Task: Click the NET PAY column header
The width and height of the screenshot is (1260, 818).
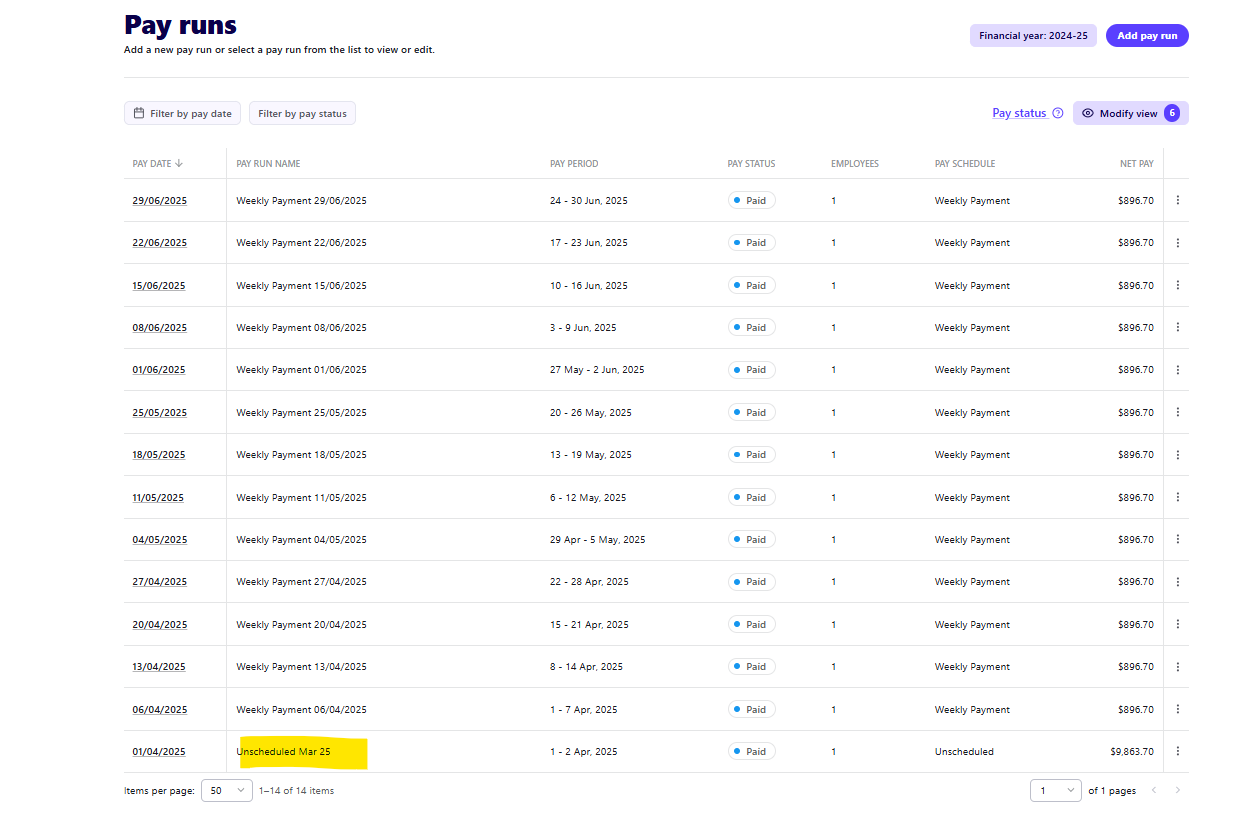Action: [x=1136, y=164]
